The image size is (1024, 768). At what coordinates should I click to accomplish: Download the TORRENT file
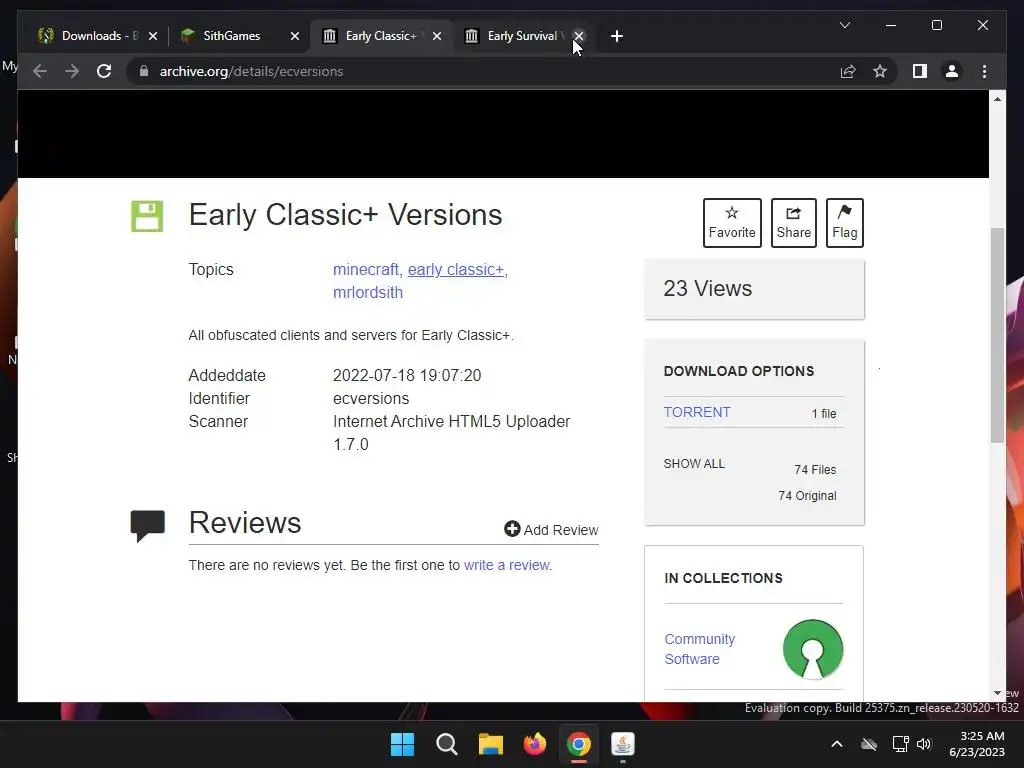697,412
